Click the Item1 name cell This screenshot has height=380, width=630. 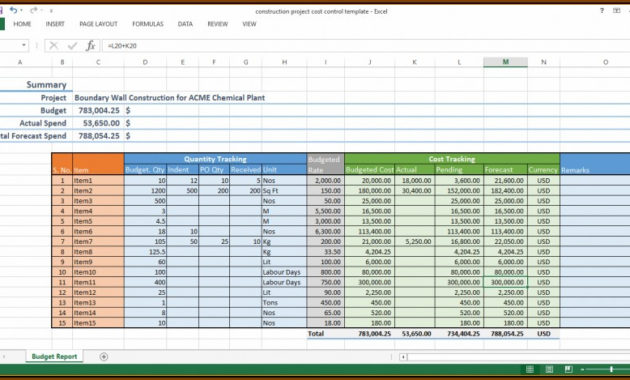[x=98, y=181]
